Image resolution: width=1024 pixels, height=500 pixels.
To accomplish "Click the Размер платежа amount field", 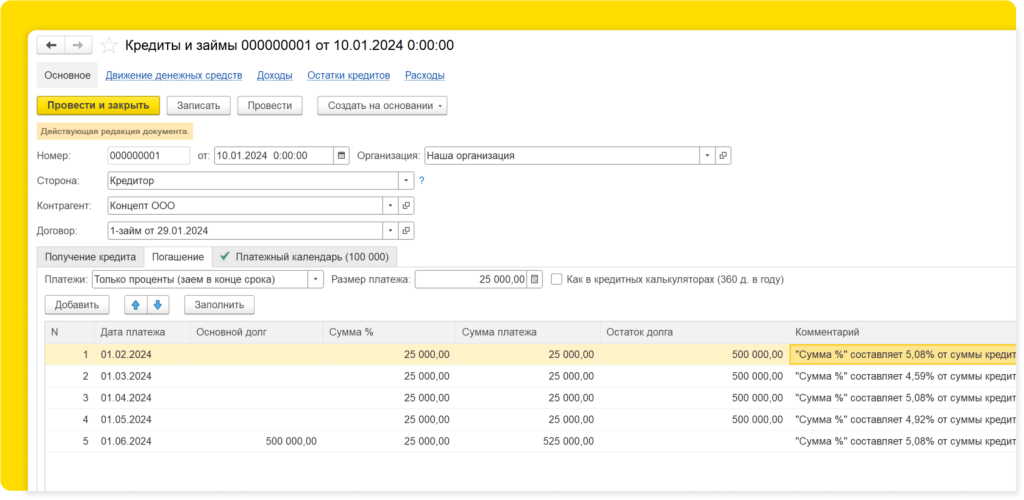I will tap(471, 279).
